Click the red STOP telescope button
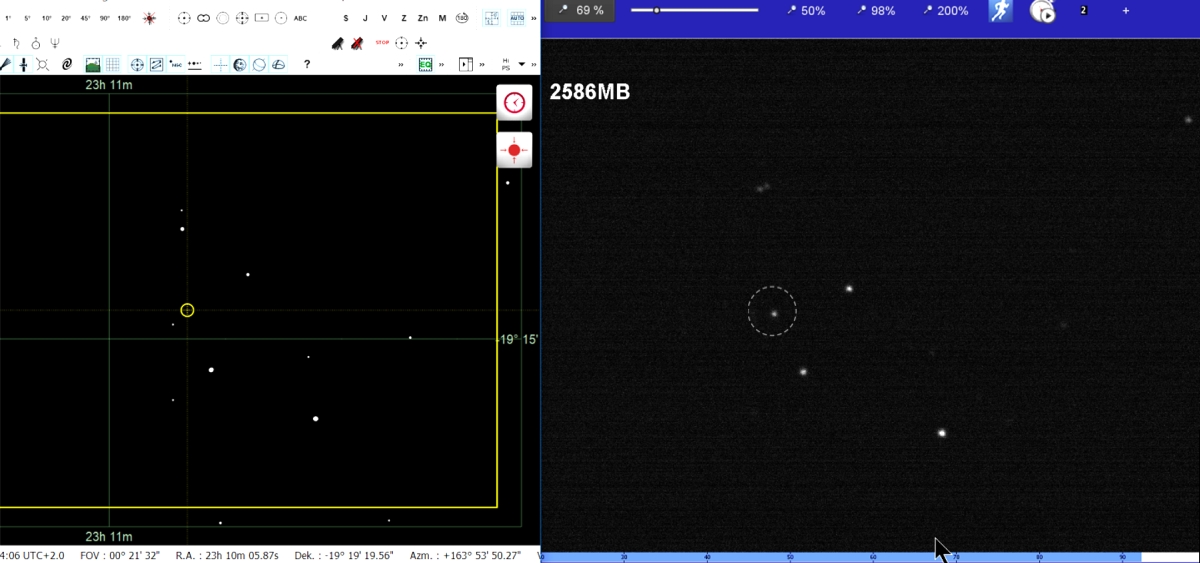The width and height of the screenshot is (1200, 563). [382, 43]
